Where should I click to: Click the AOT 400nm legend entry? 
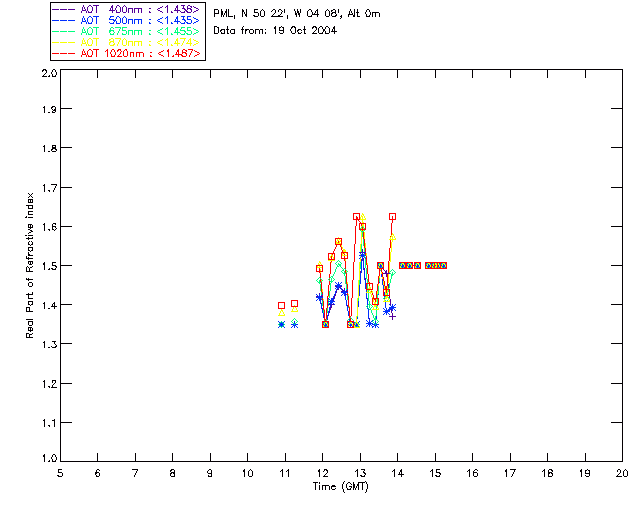coord(126,9)
